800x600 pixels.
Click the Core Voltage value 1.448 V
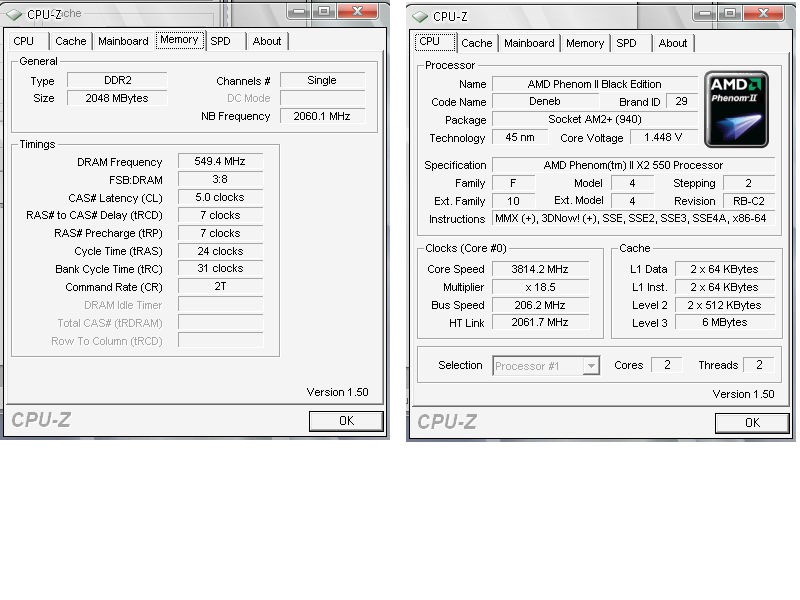coord(664,138)
